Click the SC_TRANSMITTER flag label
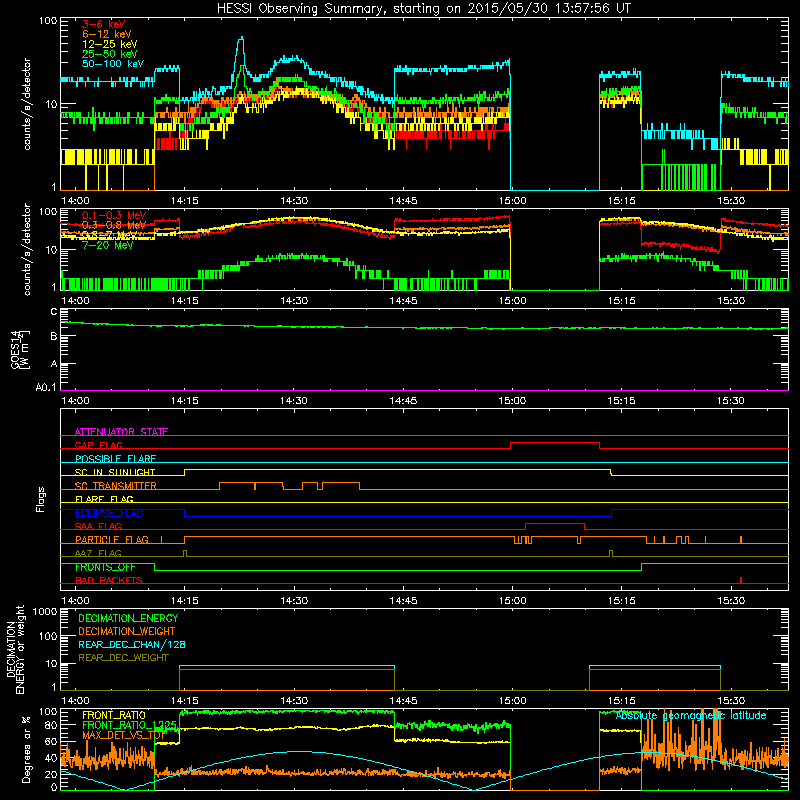The image size is (800, 800). coord(116,486)
